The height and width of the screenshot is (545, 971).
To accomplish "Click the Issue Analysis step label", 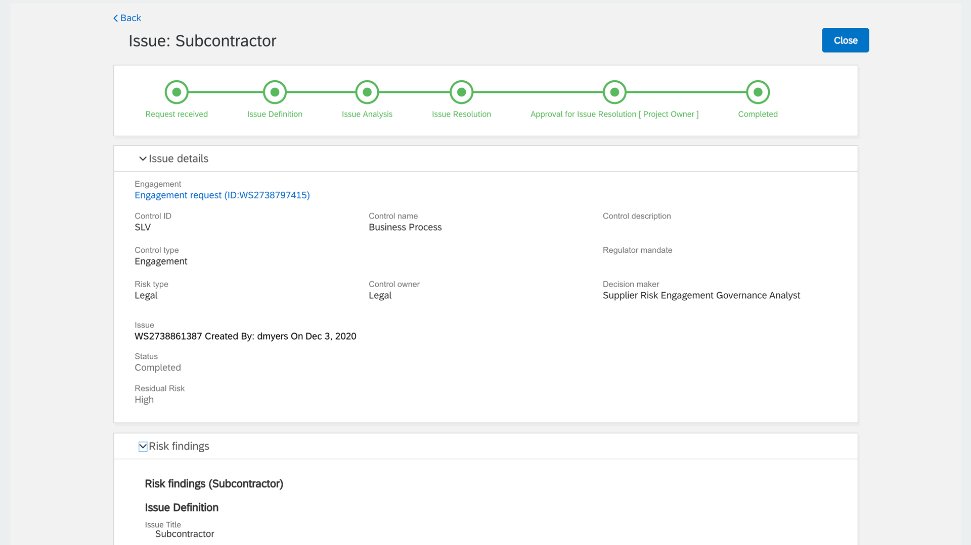I will [367, 114].
